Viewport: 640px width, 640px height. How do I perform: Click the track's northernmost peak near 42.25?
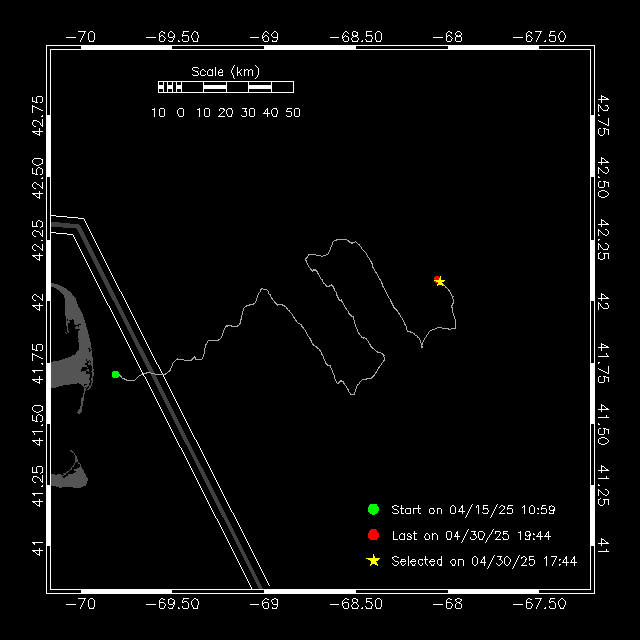[344, 240]
